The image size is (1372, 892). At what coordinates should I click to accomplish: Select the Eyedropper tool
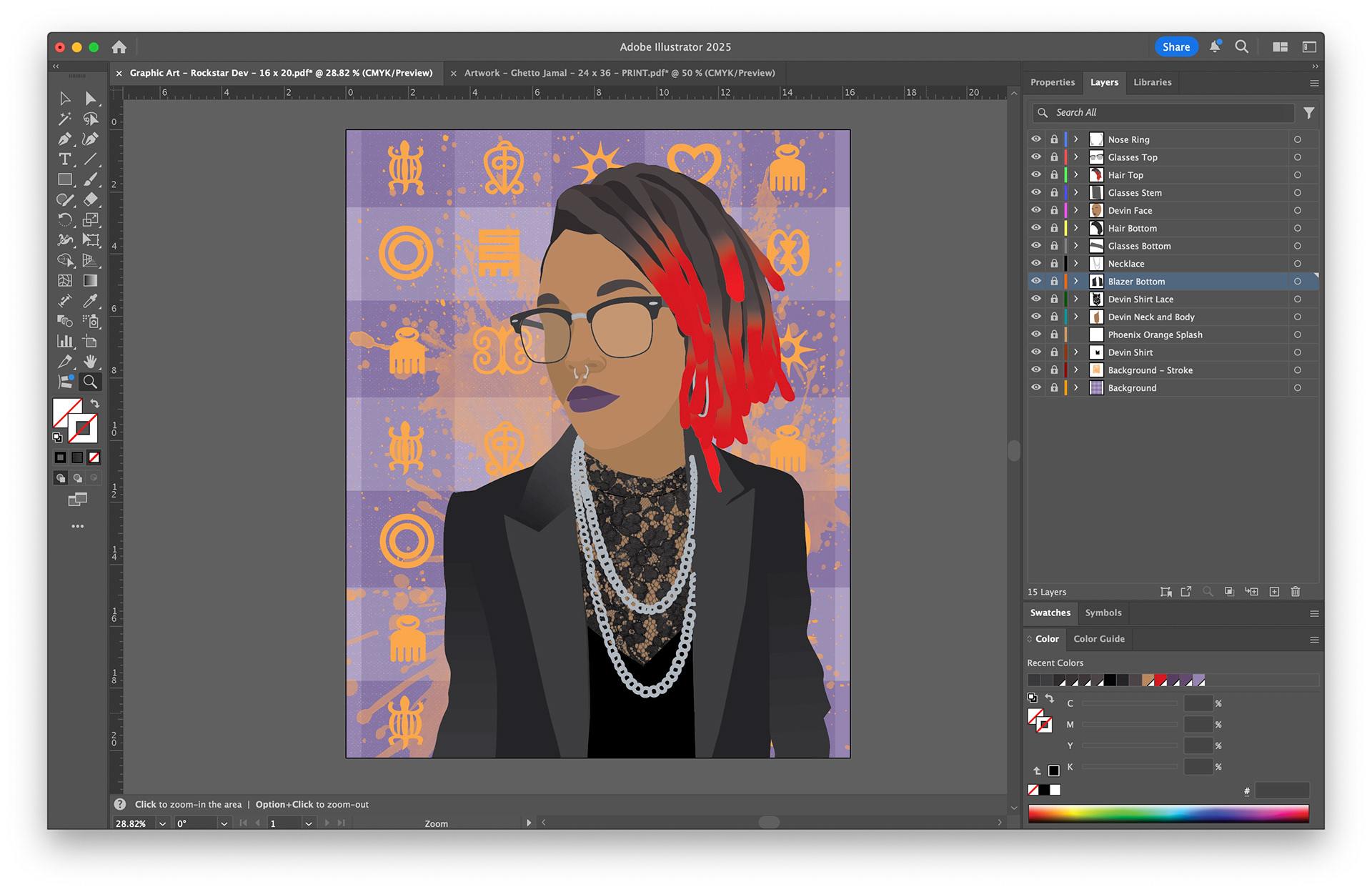pyautogui.click(x=90, y=301)
